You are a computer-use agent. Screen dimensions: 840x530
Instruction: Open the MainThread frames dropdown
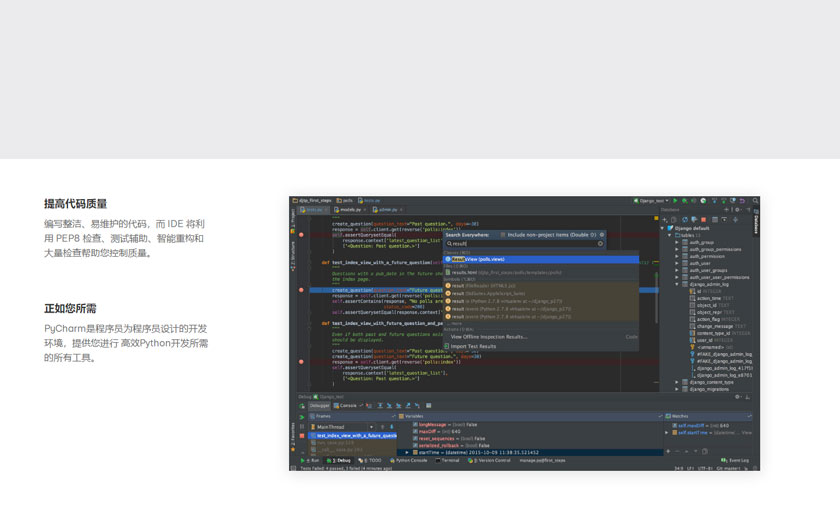tap(371, 427)
